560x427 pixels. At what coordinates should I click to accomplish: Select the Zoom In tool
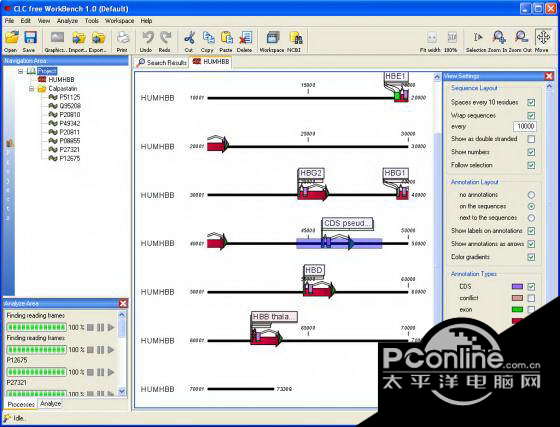click(x=499, y=37)
